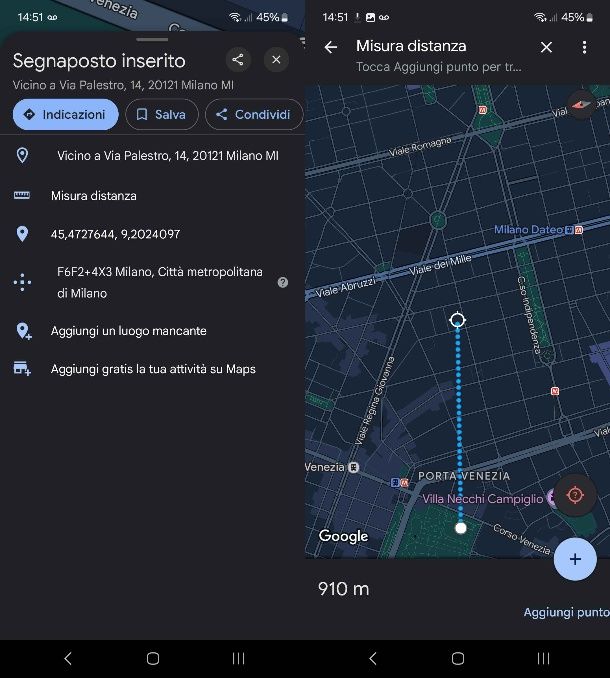Tap the Condividi share button

[254, 115]
